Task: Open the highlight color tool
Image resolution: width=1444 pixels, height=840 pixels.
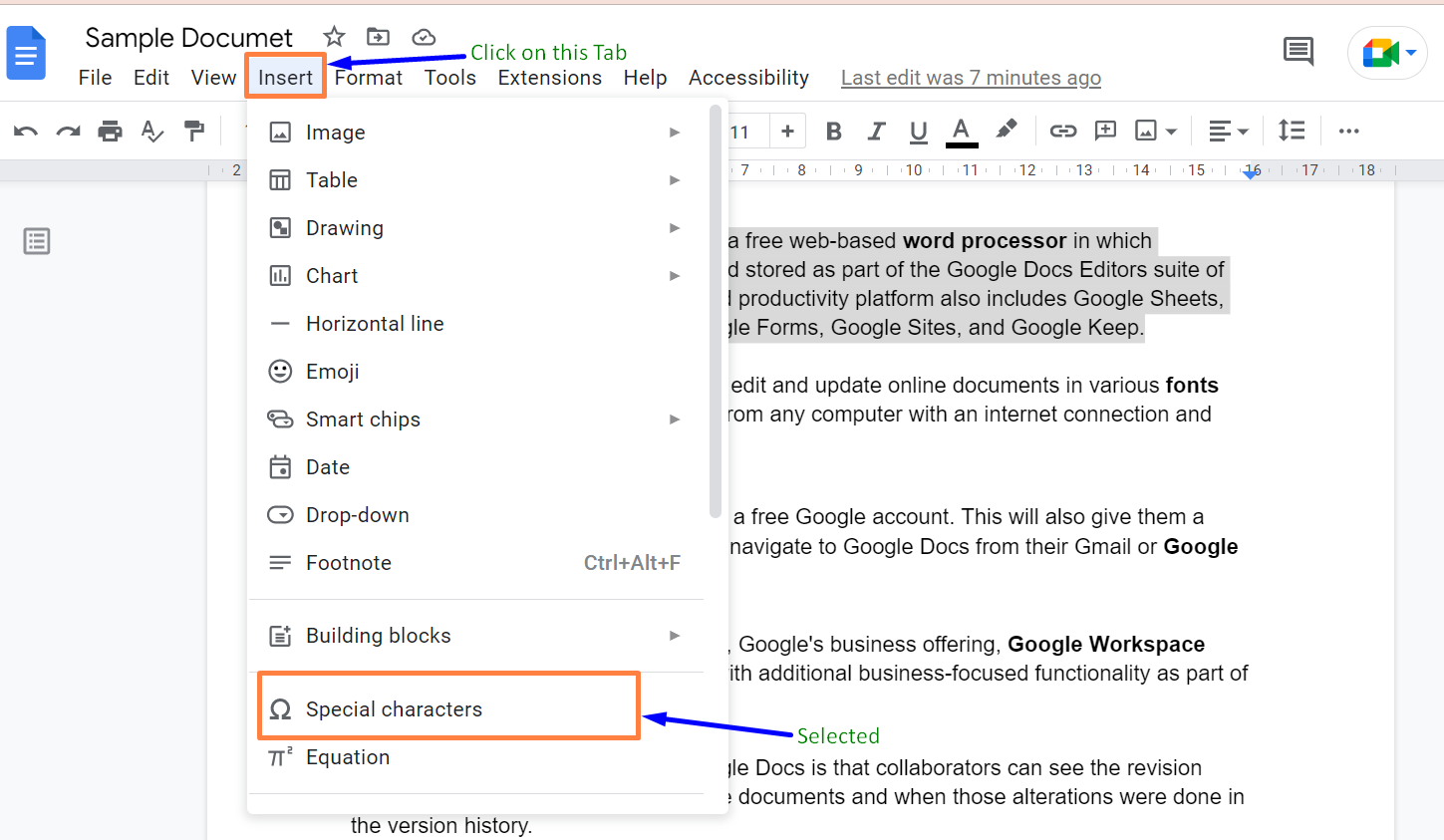Action: [x=1006, y=129]
